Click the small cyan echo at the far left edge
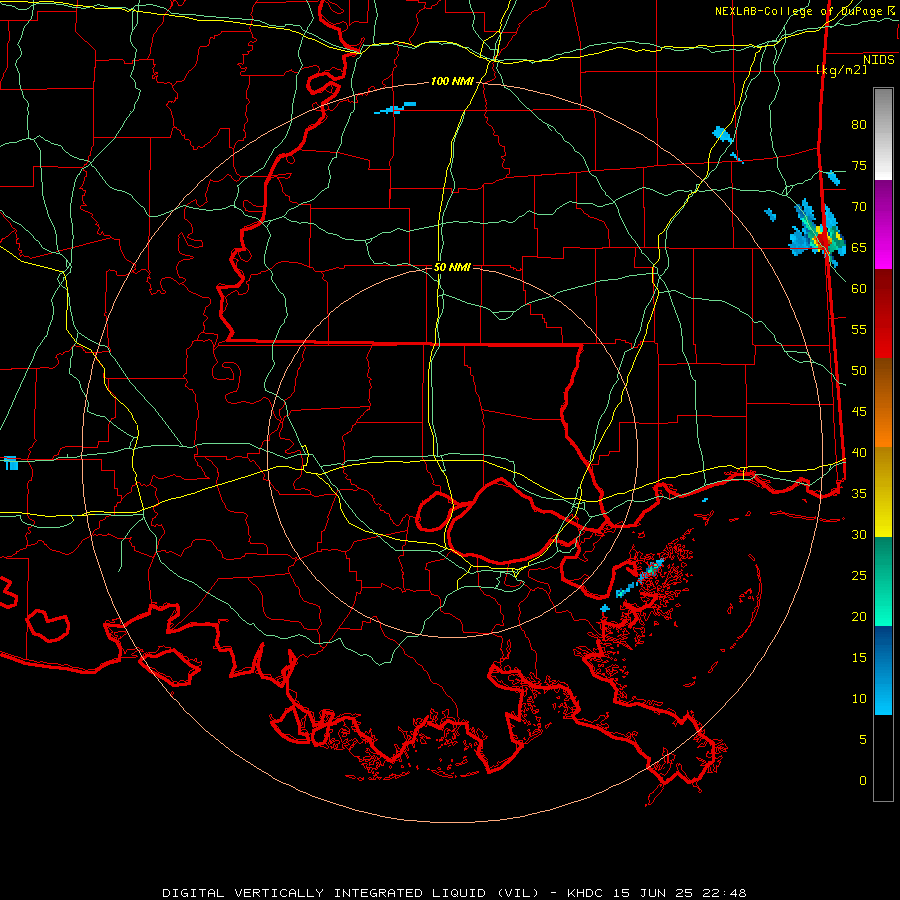Image resolution: width=900 pixels, height=900 pixels. [x=10, y=463]
